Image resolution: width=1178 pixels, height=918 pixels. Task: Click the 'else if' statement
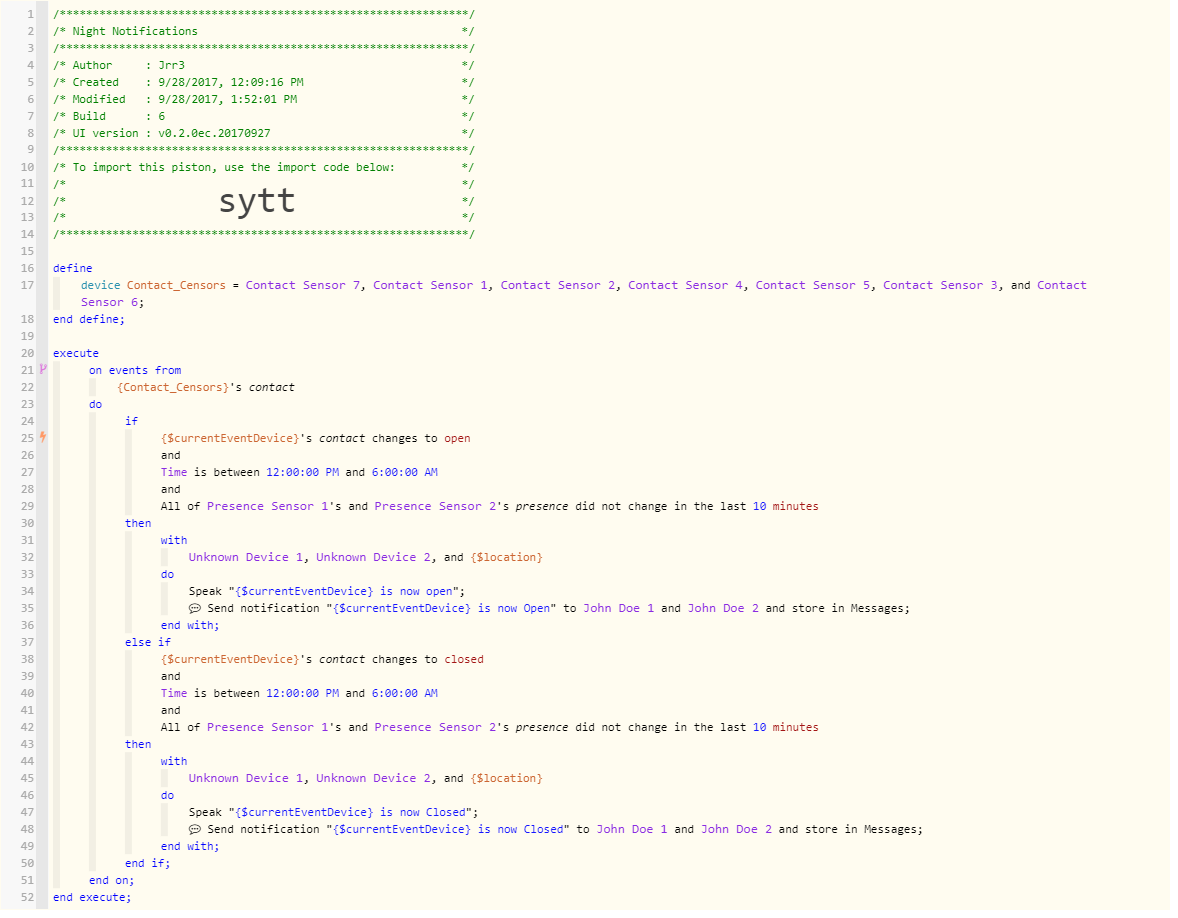point(148,642)
